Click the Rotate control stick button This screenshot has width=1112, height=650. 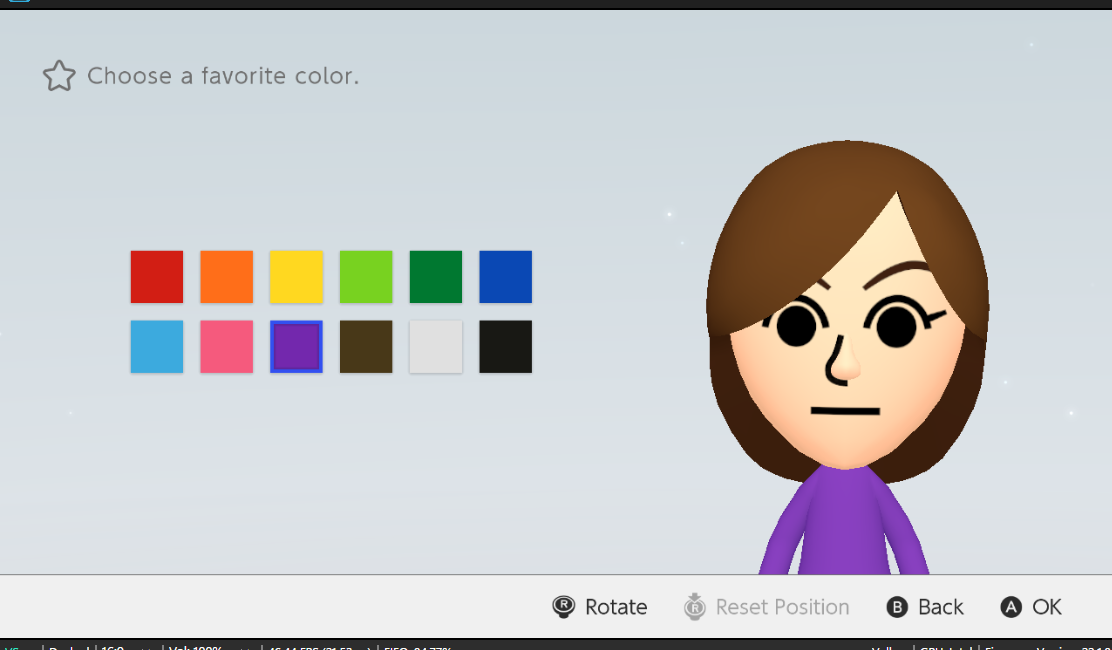click(x=599, y=607)
